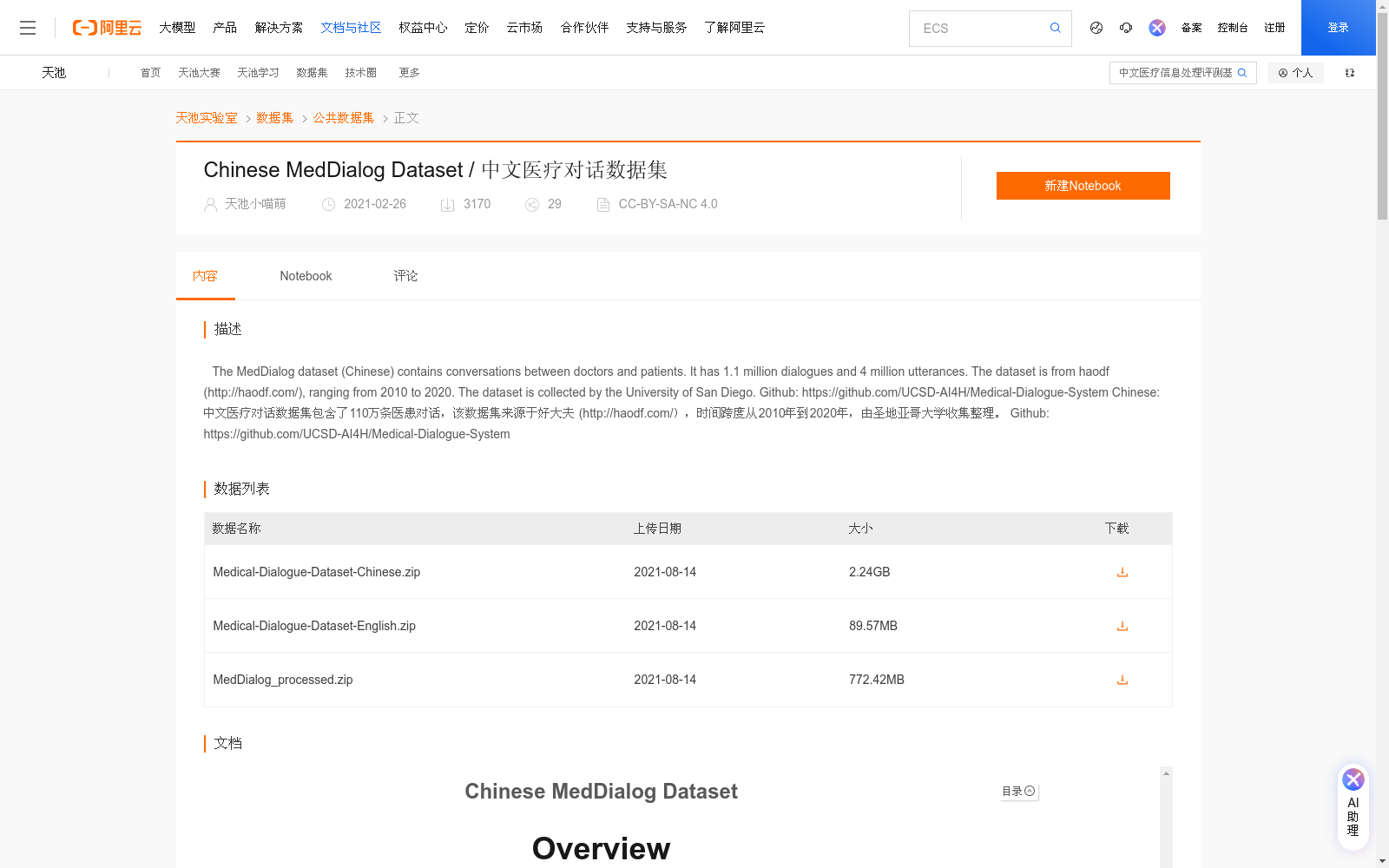Open the 了解阿里云 menu
The height and width of the screenshot is (868, 1389).
coord(734,28)
